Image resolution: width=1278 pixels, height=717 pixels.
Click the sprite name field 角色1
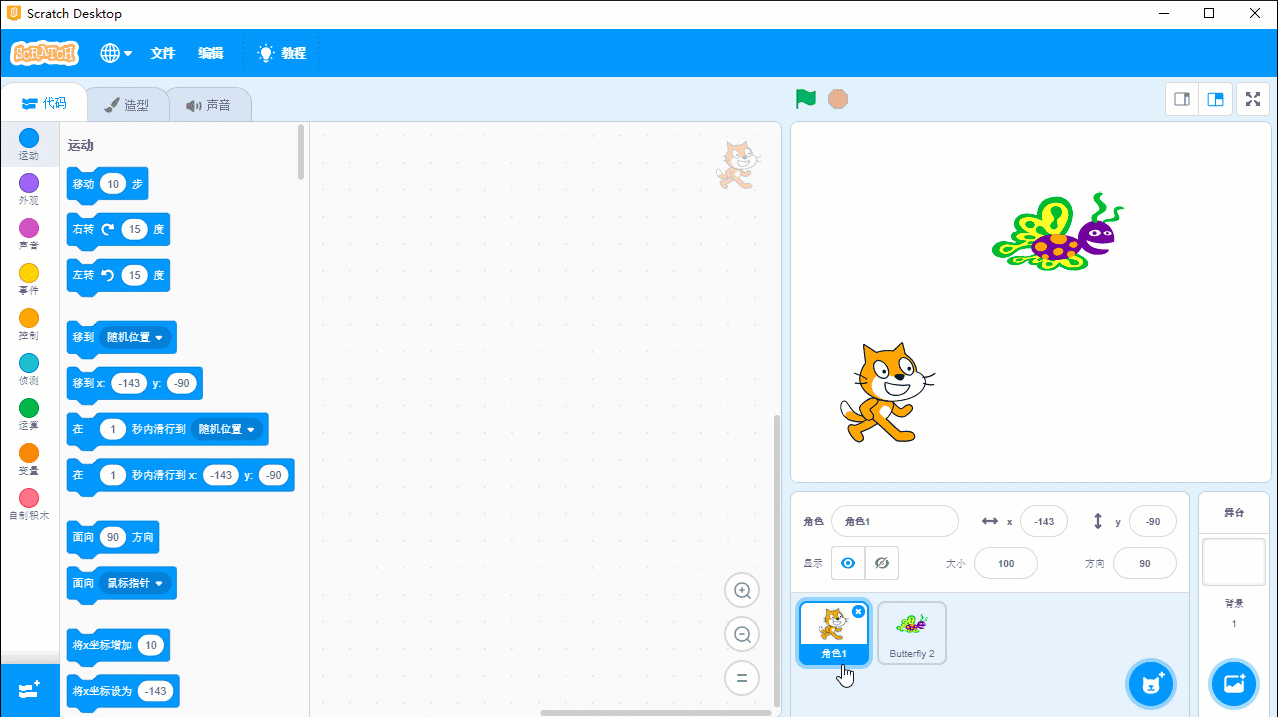click(x=894, y=521)
